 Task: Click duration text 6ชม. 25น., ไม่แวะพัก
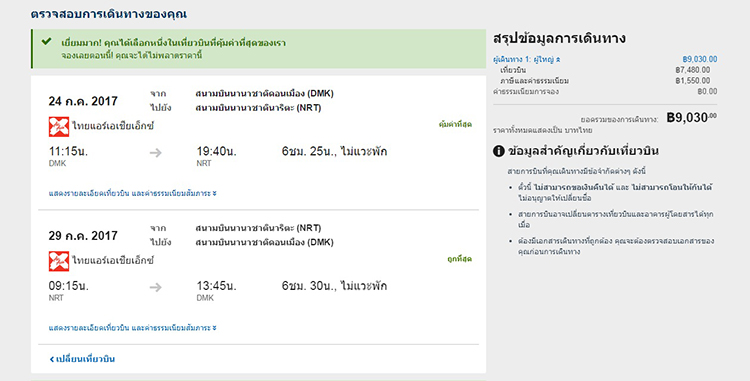click(334, 152)
